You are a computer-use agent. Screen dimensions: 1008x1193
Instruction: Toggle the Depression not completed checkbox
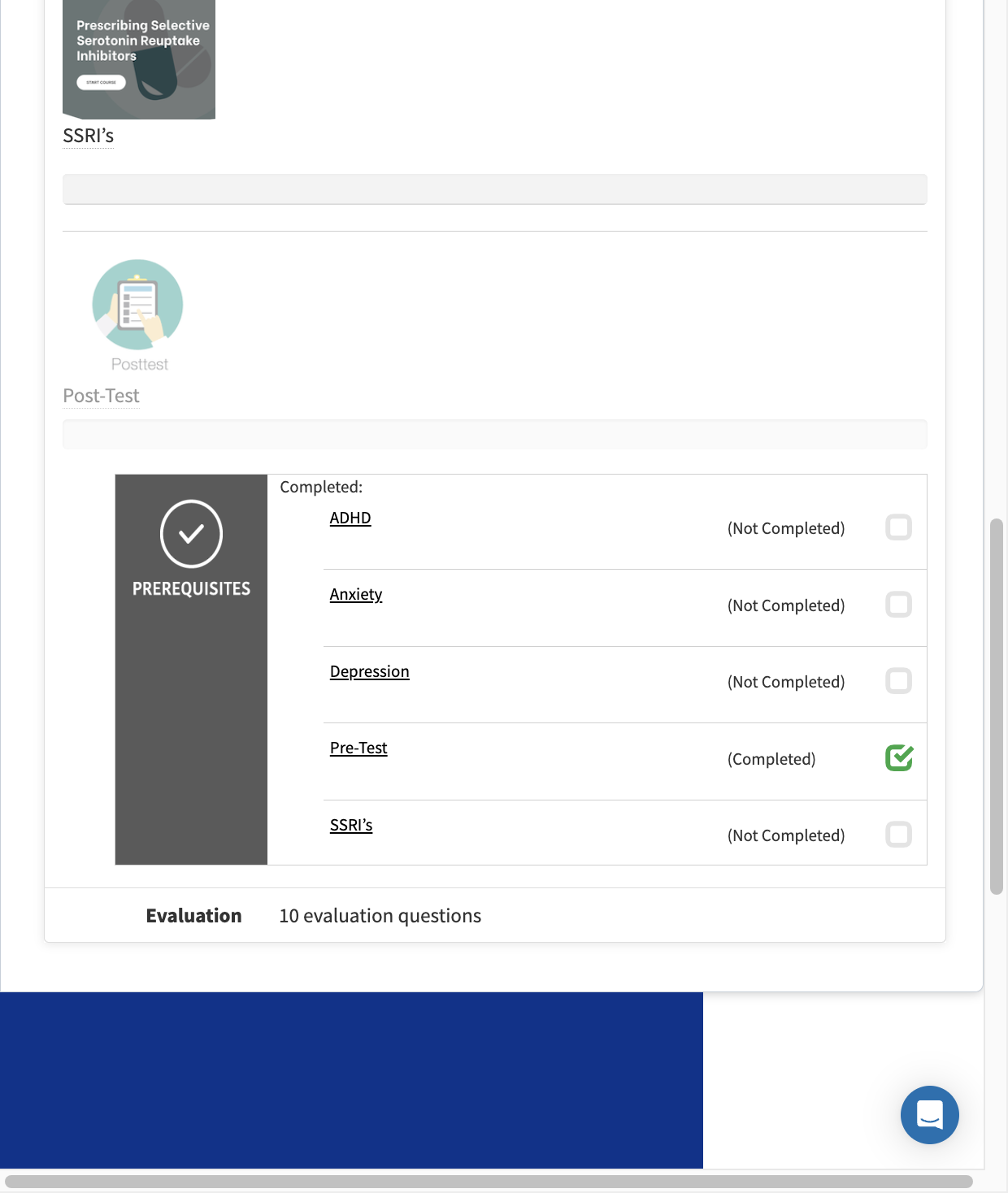(898, 681)
